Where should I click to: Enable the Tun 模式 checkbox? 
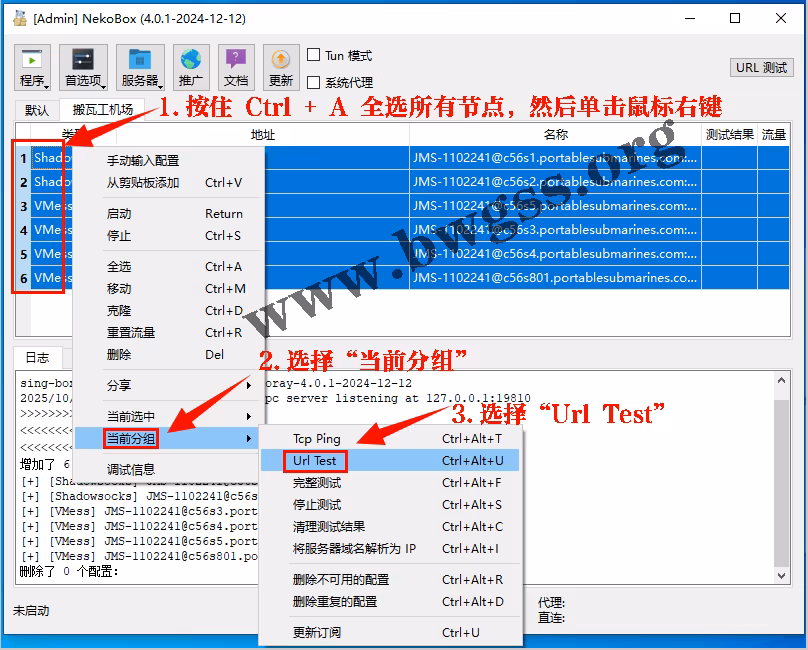314,56
